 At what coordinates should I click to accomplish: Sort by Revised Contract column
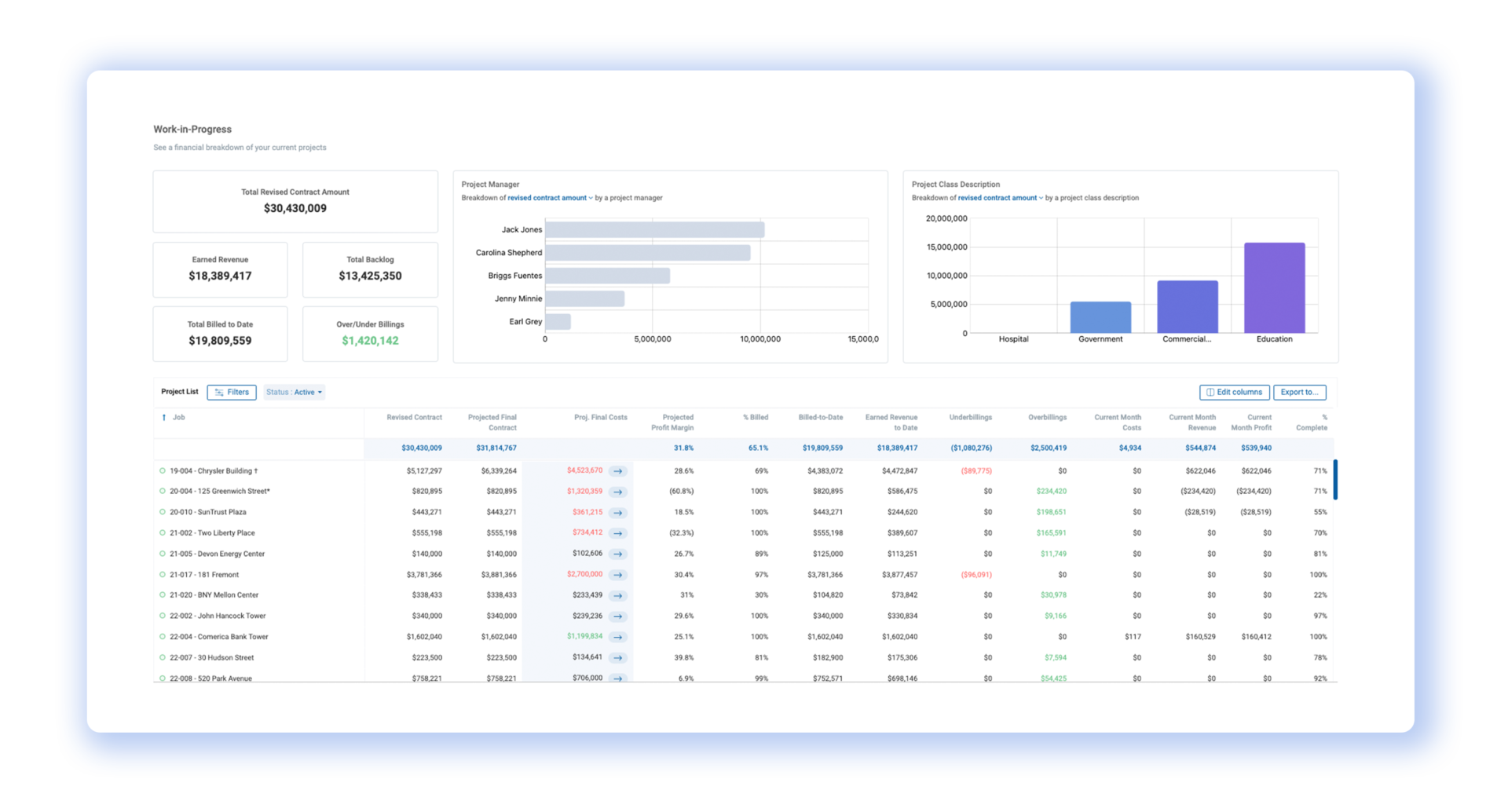[x=414, y=418]
